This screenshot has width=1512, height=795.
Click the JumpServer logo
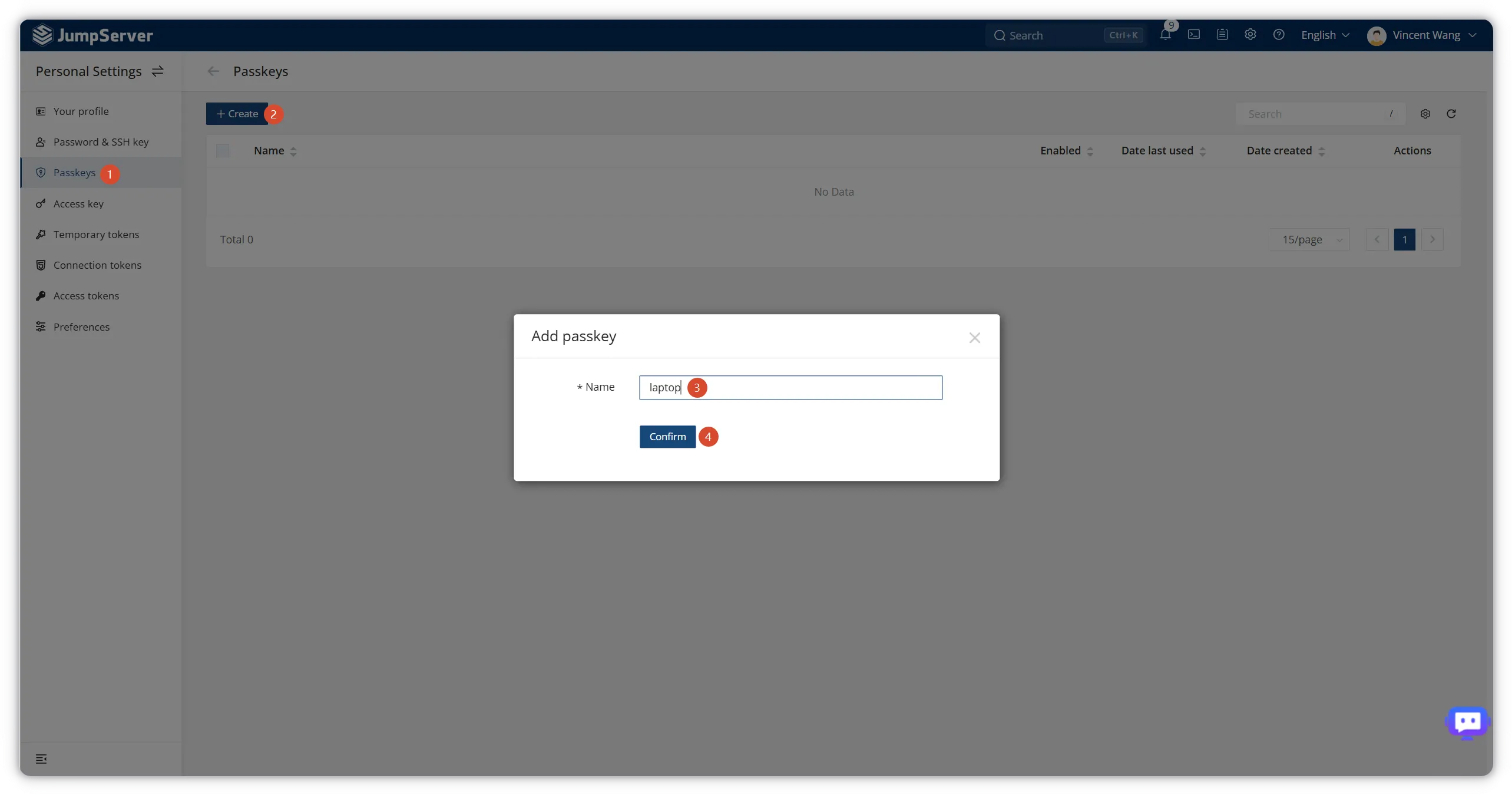click(92, 35)
